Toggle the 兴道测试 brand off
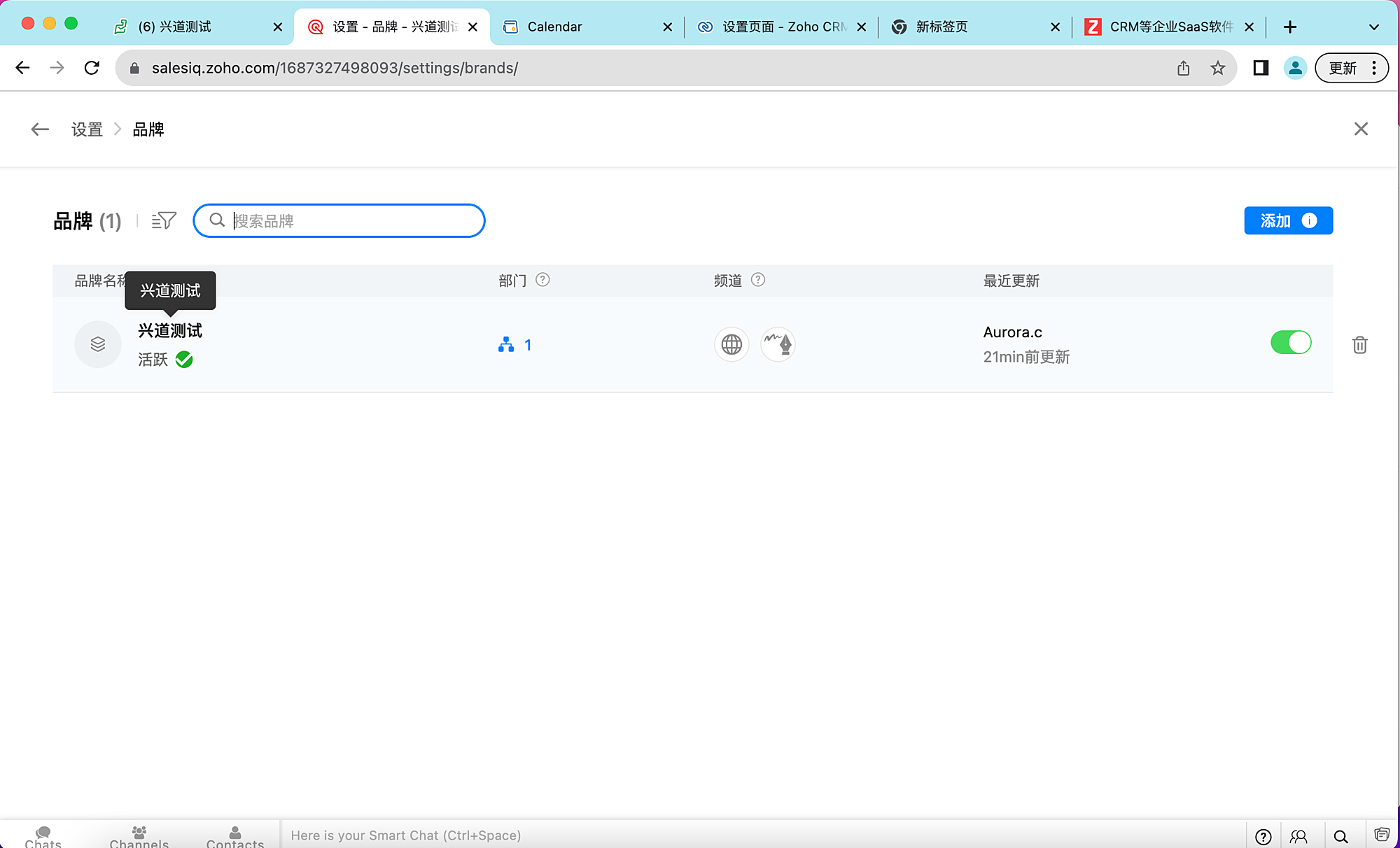This screenshot has height=848, width=1400. pos(1291,343)
